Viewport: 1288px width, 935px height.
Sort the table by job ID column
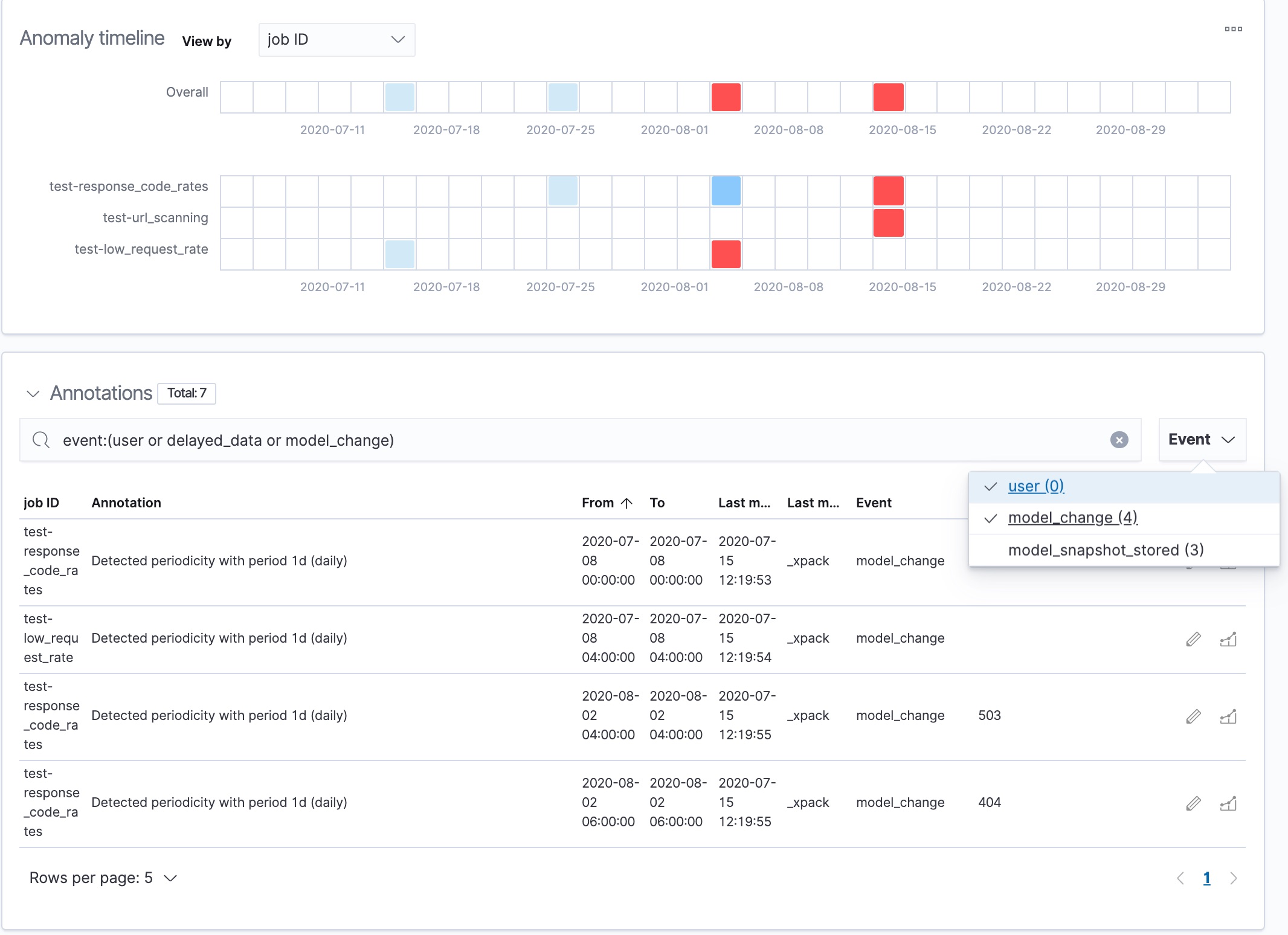click(x=41, y=503)
